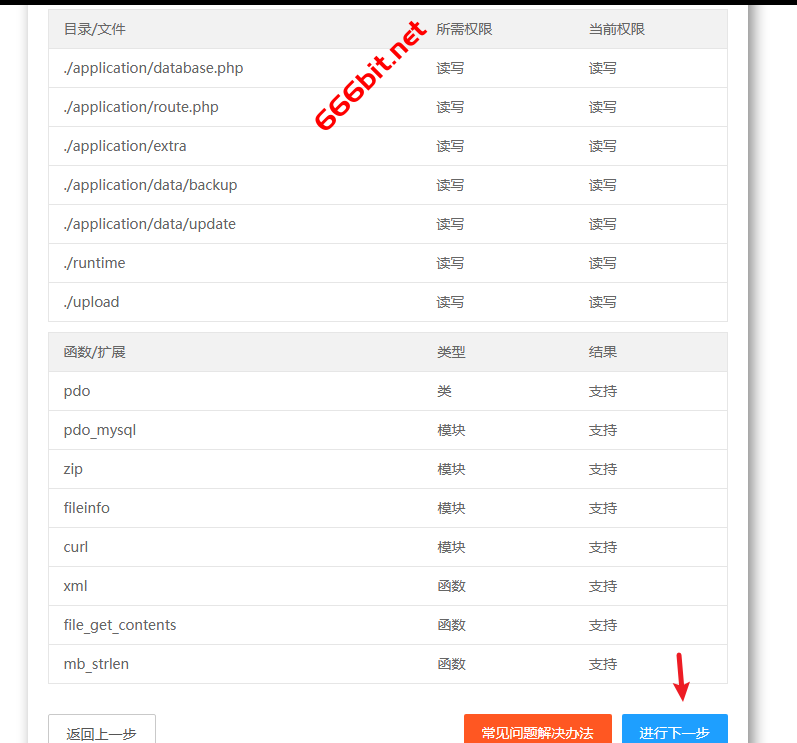Viewport: 797px width, 743px height.
Task: Open the 常见问题解决办法 help button
Action: point(537,730)
